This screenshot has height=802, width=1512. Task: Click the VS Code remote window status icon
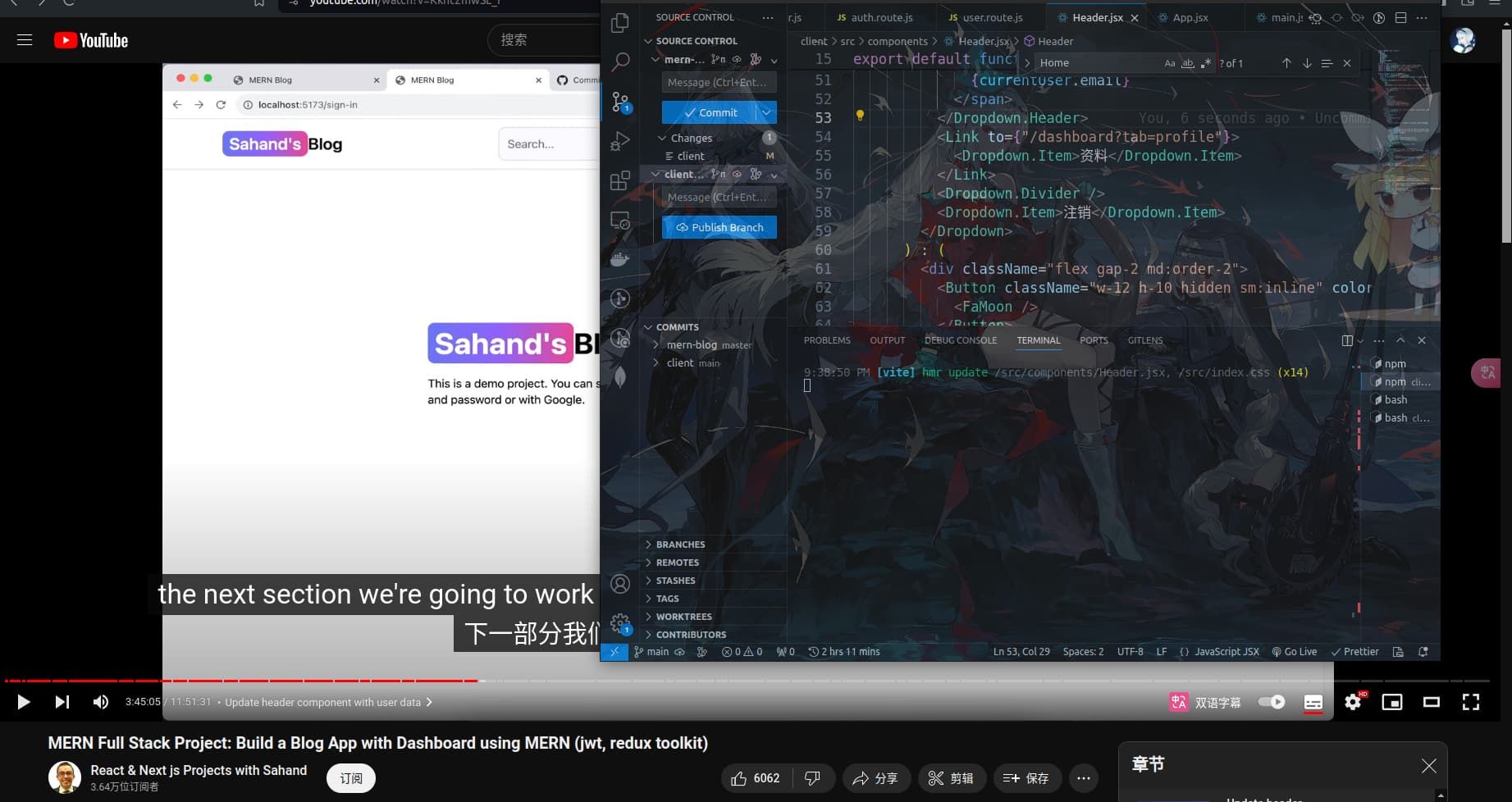click(614, 652)
